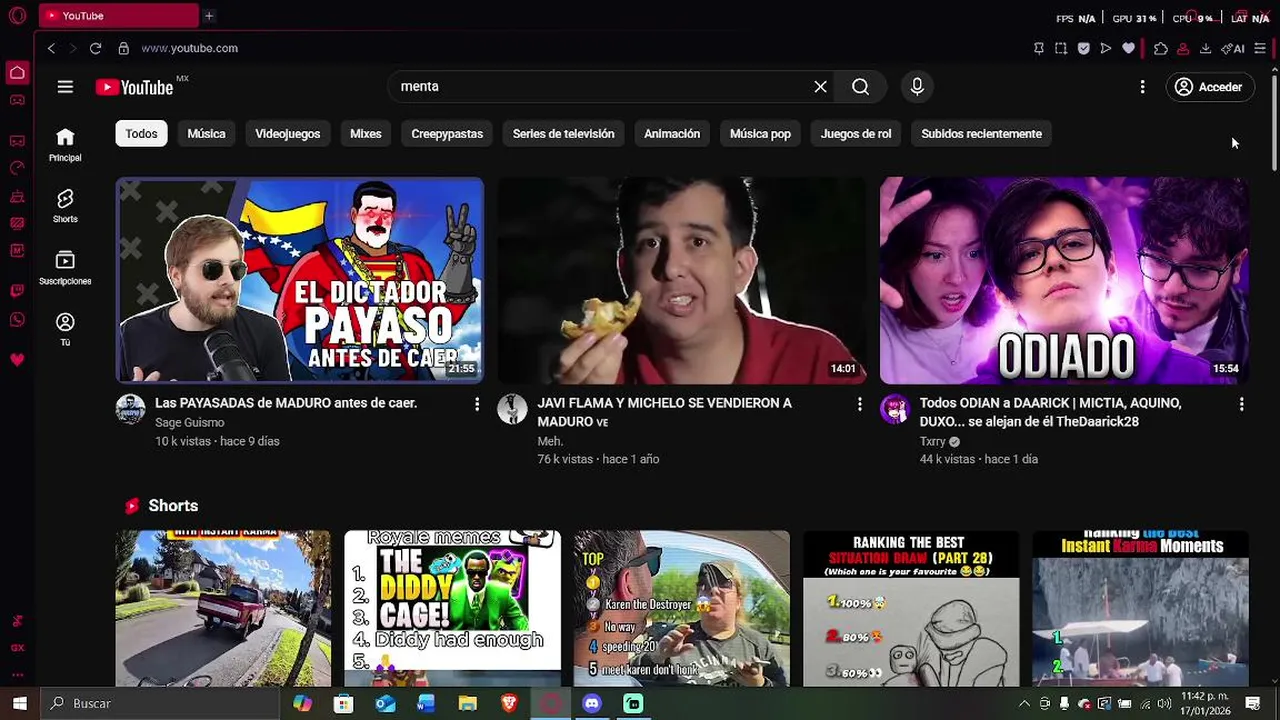The height and width of the screenshot is (720, 1280).
Task: Select the Juegos de rol chip
Action: pos(855,134)
